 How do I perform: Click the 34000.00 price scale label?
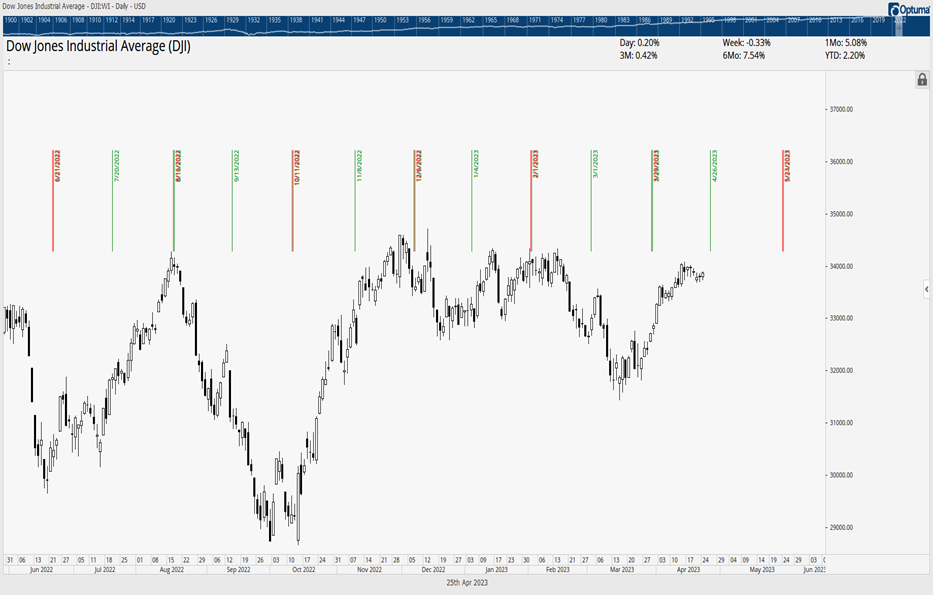(x=841, y=267)
